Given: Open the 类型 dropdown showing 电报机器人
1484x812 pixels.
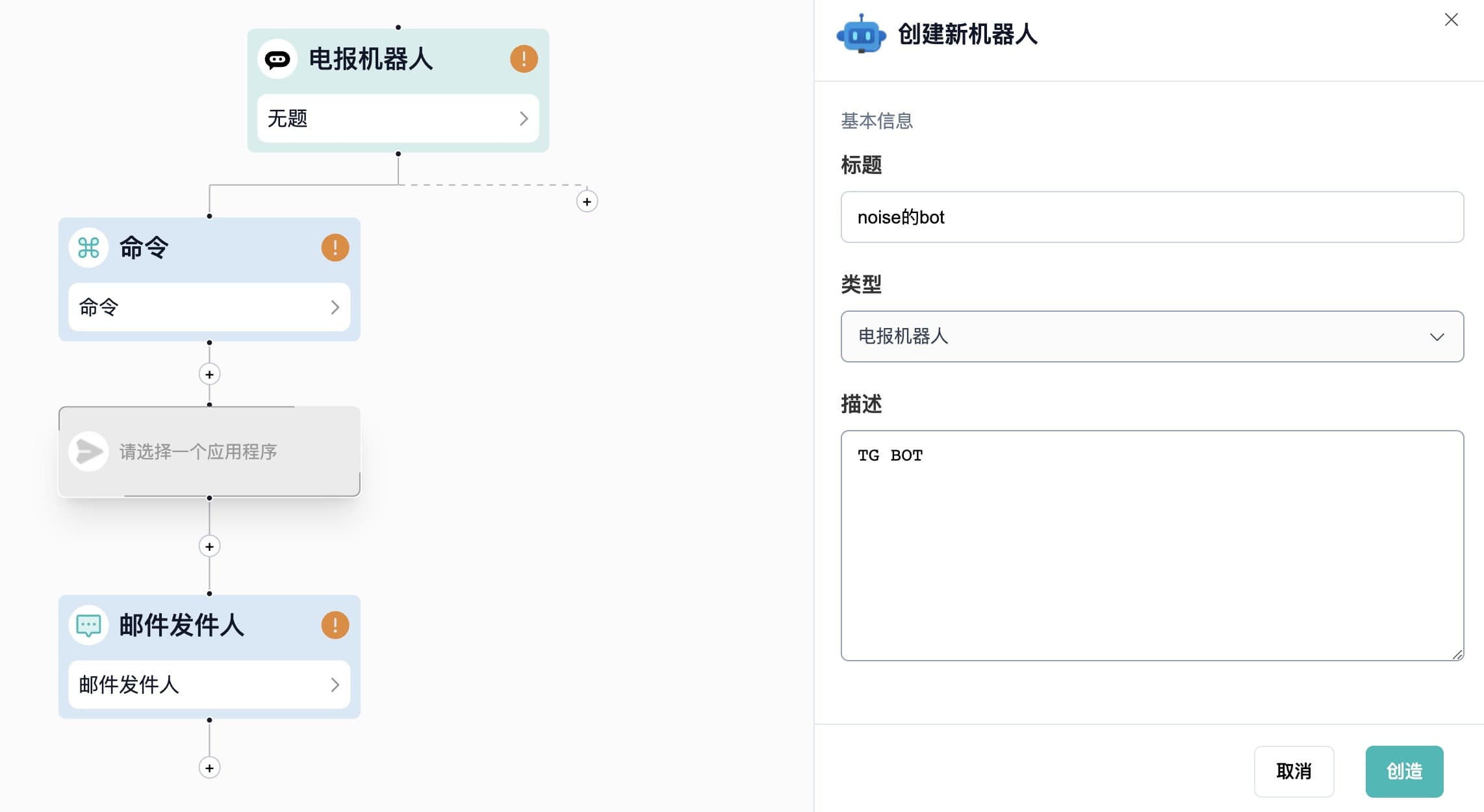Looking at the screenshot, I should click(x=1151, y=336).
